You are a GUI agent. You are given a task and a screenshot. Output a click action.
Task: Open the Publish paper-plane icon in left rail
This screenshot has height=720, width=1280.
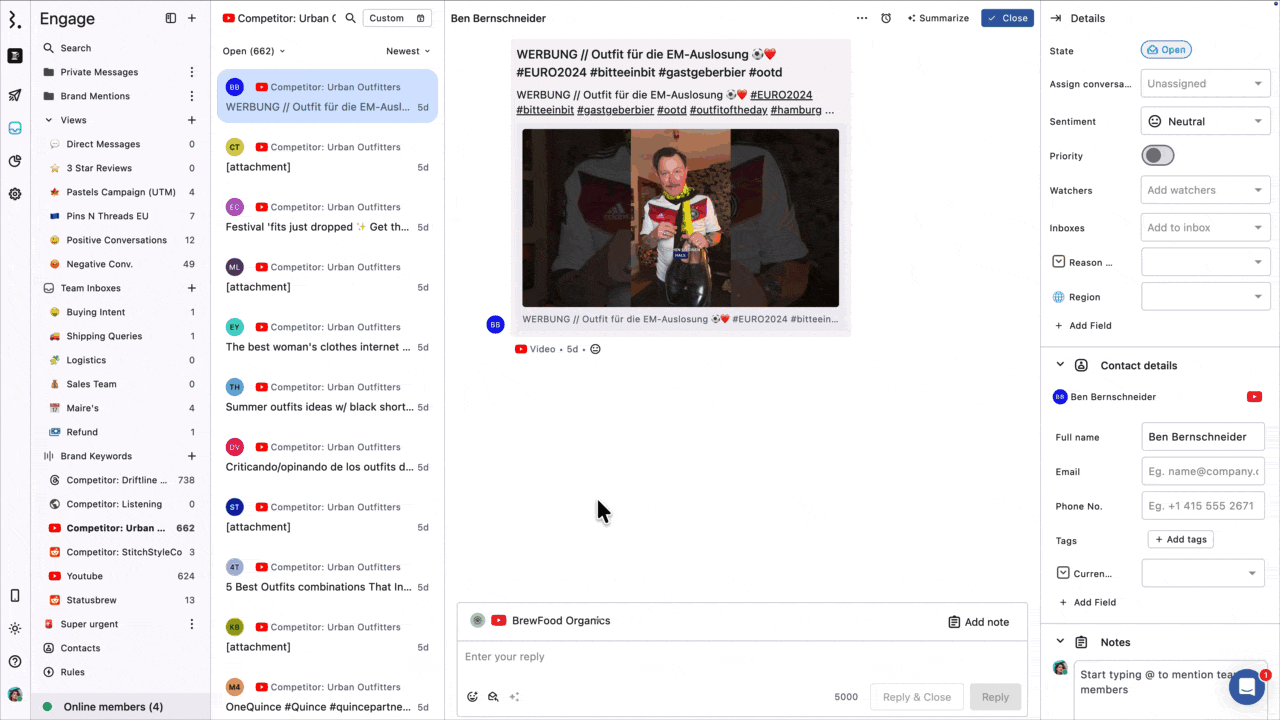pos(15,96)
